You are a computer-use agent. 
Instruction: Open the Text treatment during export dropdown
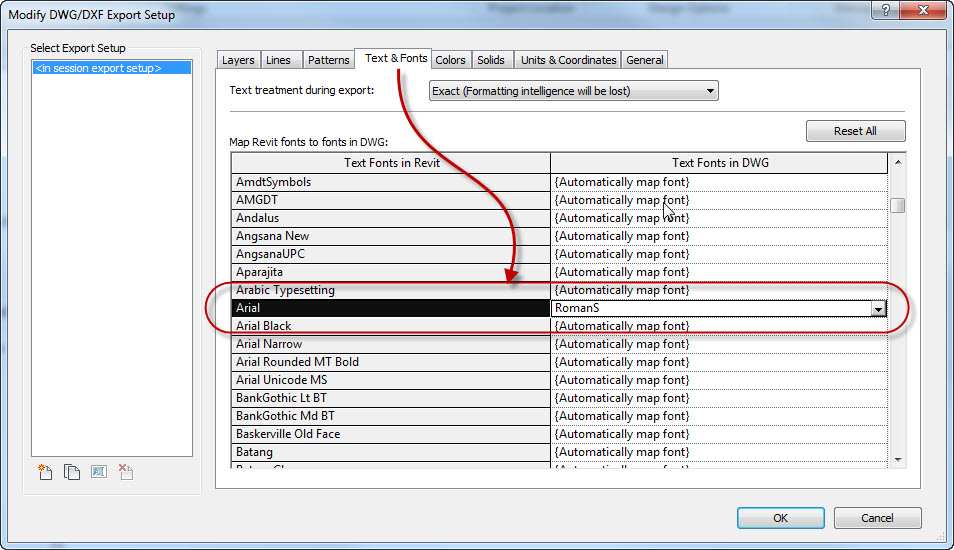pyautogui.click(x=573, y=91)
